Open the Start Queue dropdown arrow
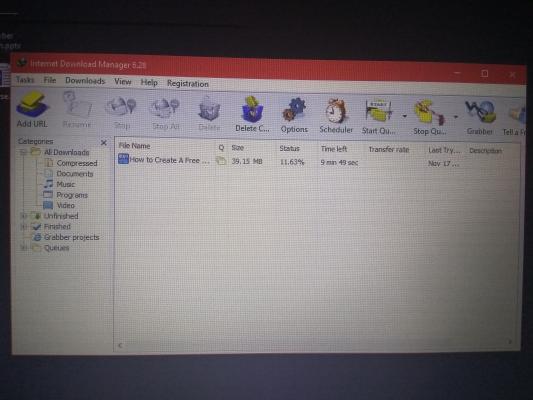Image resolution: width=533 pixels, height=400 pixels. pyautogui.click(x=405, y=116)
